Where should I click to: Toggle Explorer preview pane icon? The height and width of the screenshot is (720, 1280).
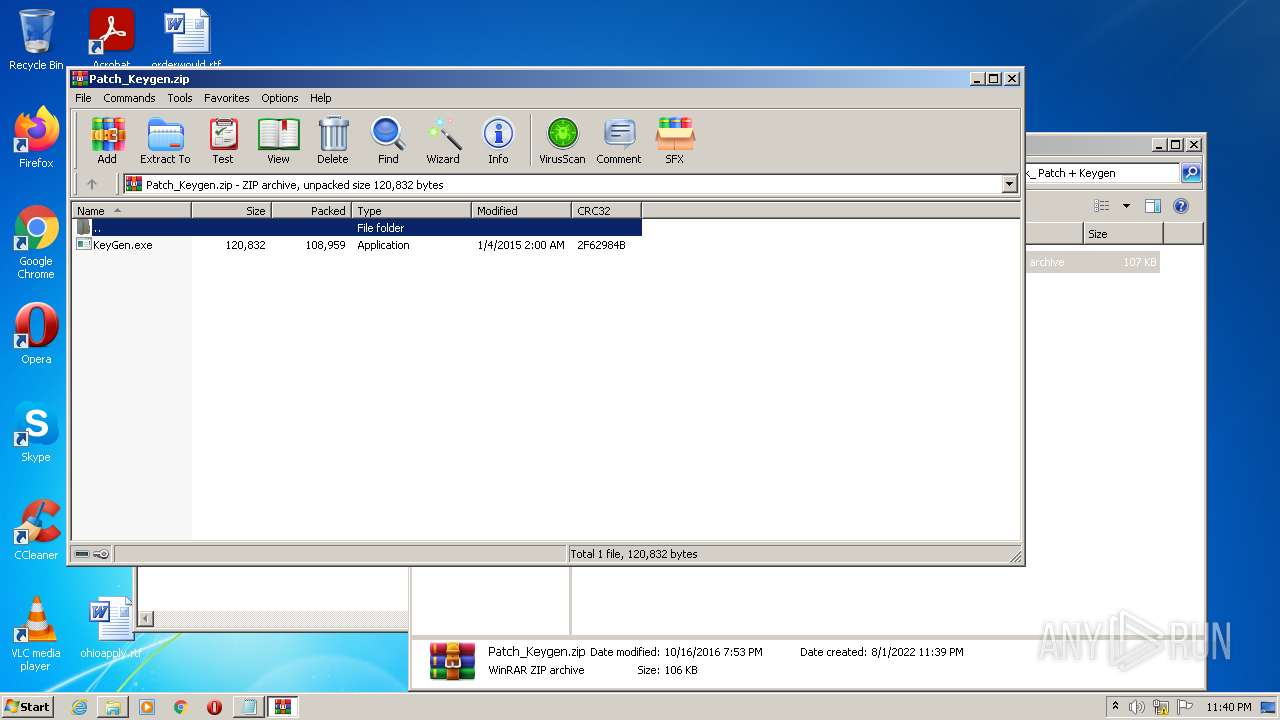pyautogui.click(x=1152, y=206)
